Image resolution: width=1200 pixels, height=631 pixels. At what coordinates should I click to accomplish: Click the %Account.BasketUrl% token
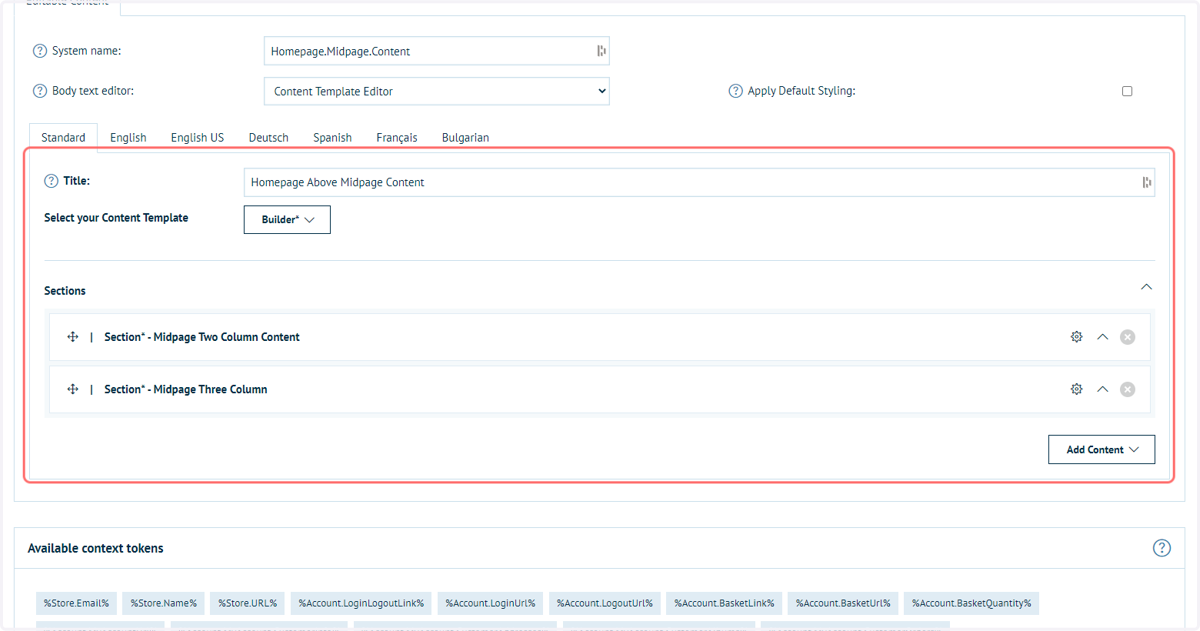[x=843, y=603]
